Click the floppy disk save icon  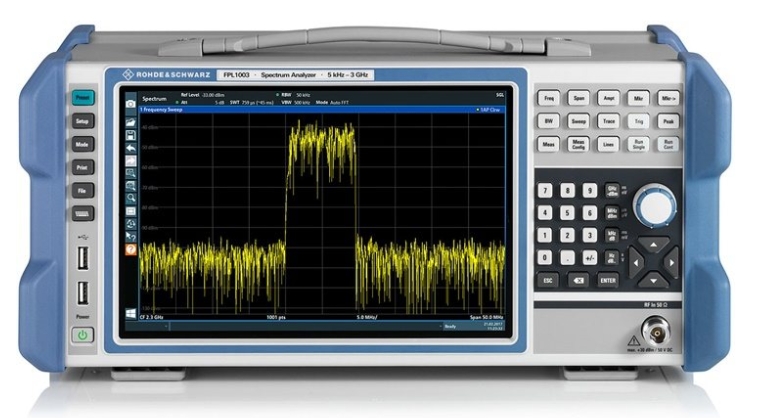pyautogui.click(x=129, y=134)
